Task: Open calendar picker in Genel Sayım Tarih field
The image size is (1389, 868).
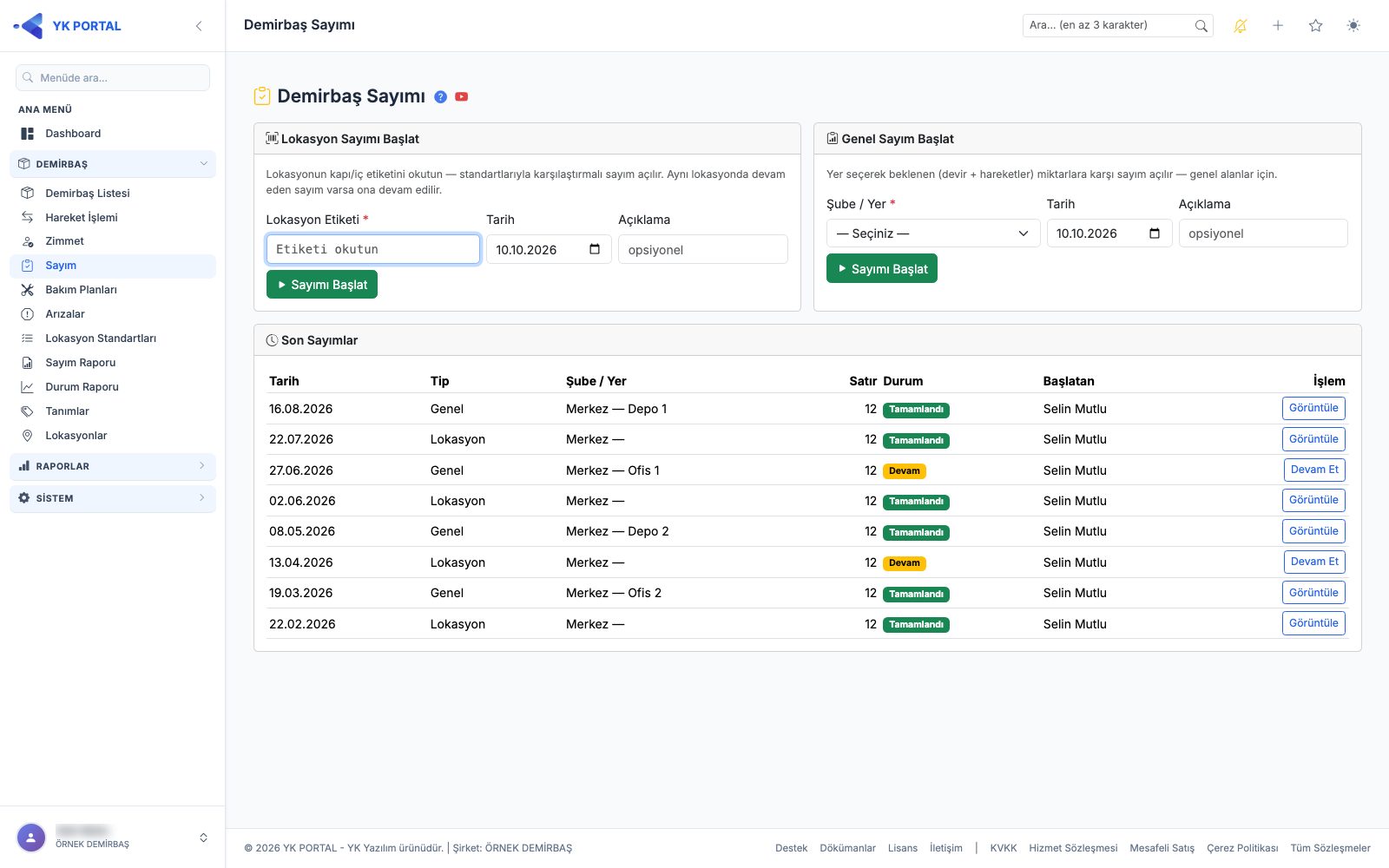Action: point(1155,233)
